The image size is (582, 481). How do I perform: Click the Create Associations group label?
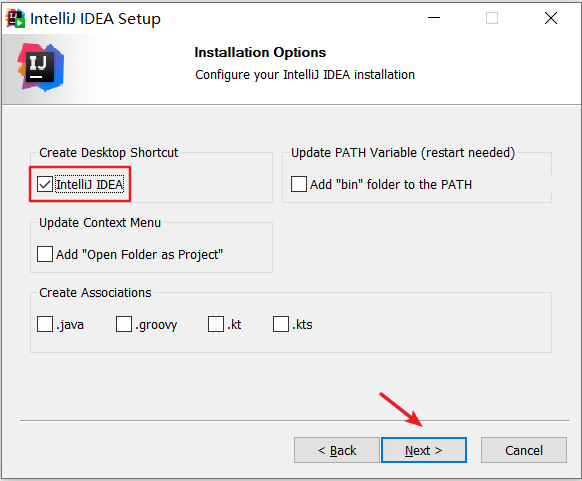click(95, 292)
